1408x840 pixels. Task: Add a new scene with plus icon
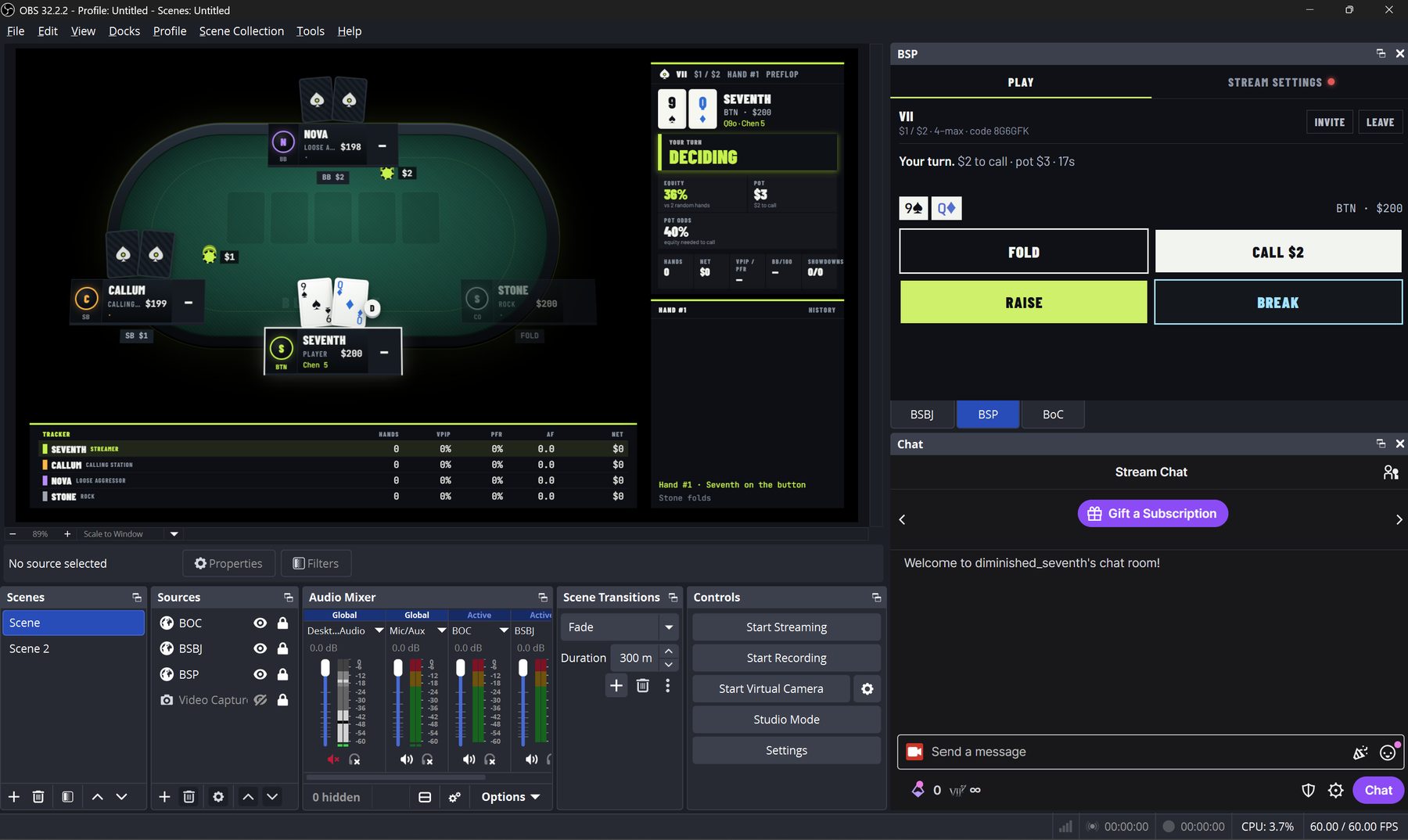click(14, 796)
